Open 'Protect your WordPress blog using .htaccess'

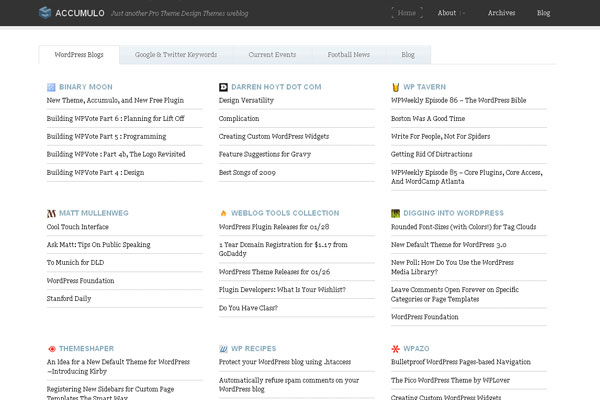tap(285, 362)
